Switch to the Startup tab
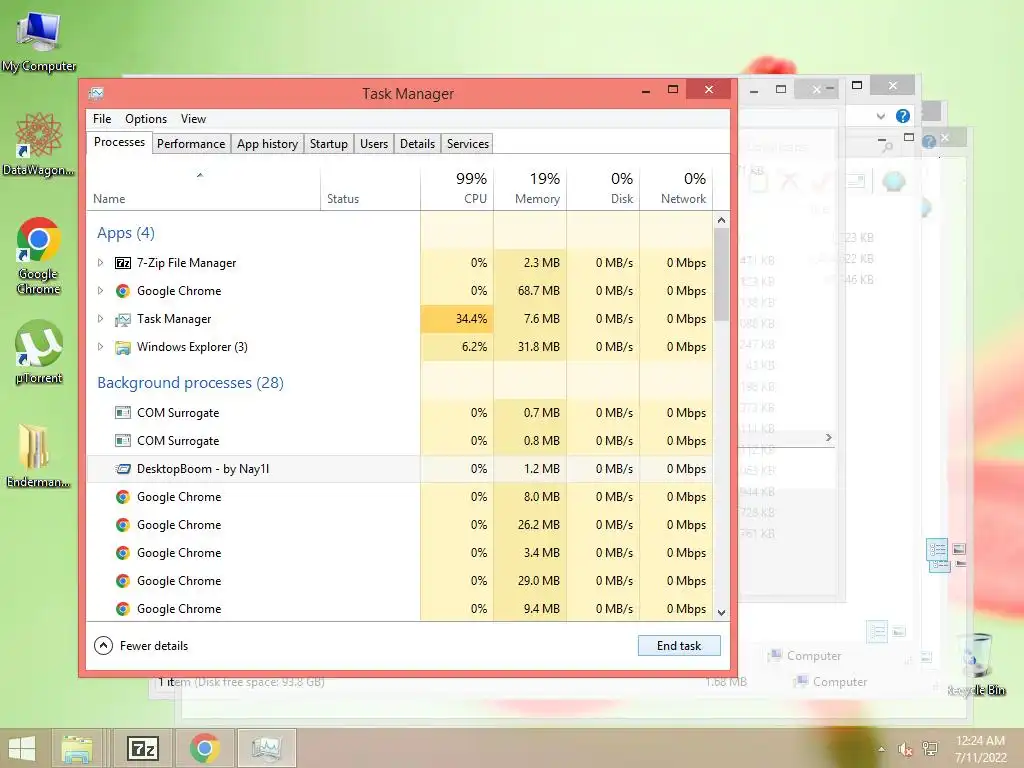Image resolution: width=1024 pixels, height=768 pixels. point(328,144)
